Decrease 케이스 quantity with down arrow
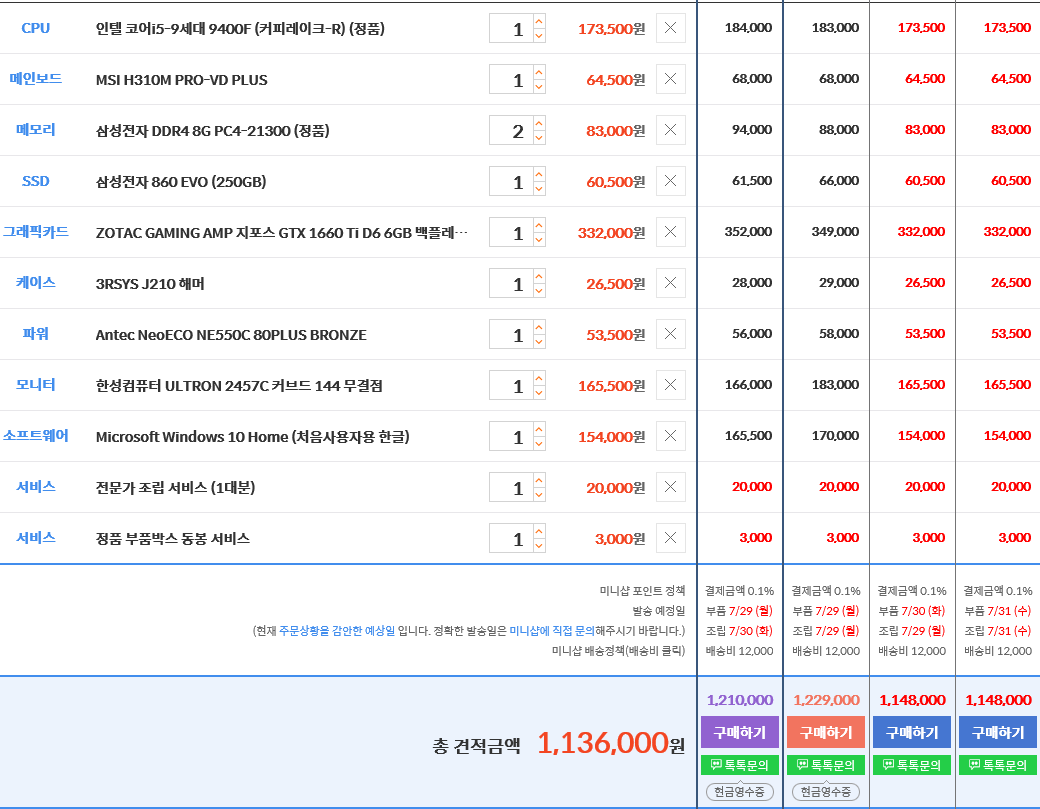The image size is (1040, 809). pyautogui.click(x=539, y=290)
